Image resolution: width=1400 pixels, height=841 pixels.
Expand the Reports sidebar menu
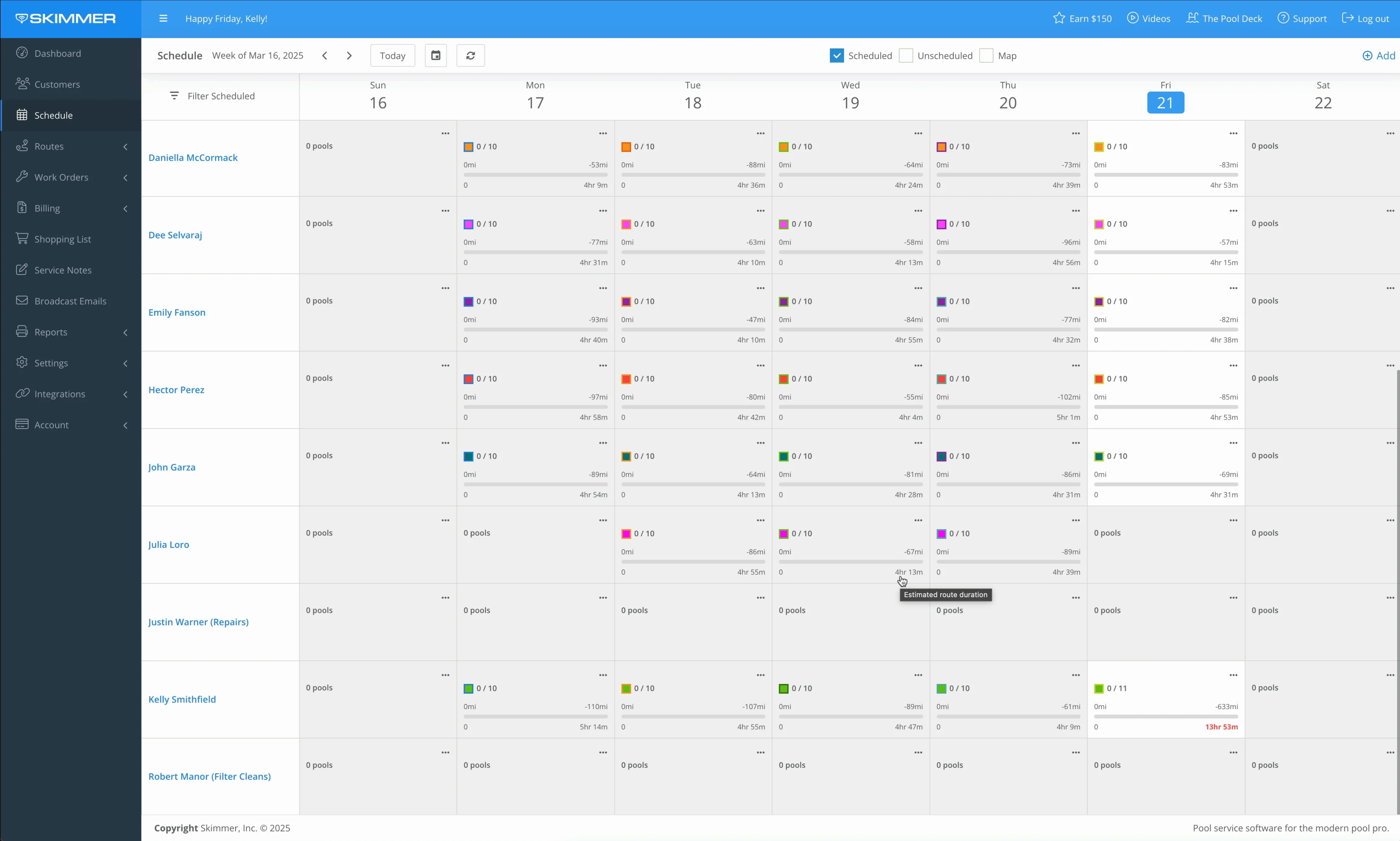pyautogui.click(x=71, y=332)
